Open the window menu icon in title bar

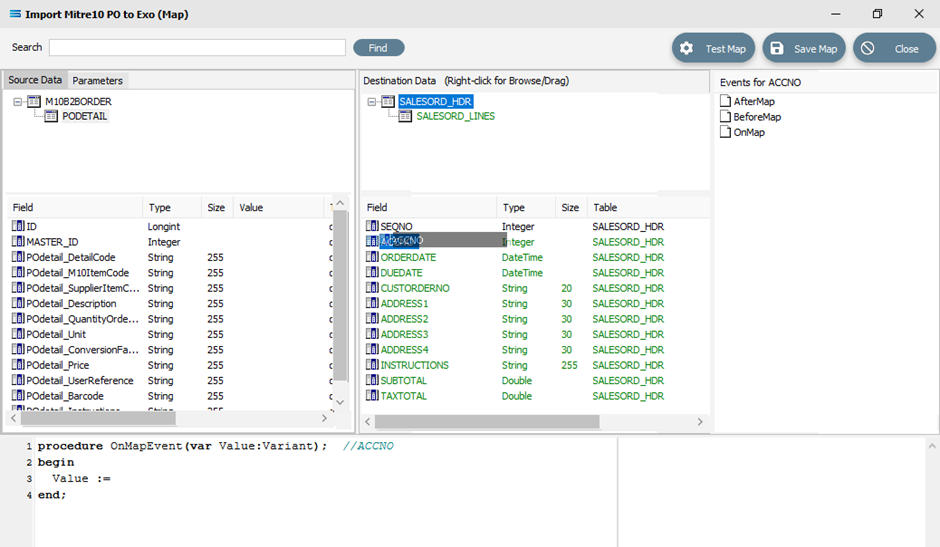tap(16, 14)
